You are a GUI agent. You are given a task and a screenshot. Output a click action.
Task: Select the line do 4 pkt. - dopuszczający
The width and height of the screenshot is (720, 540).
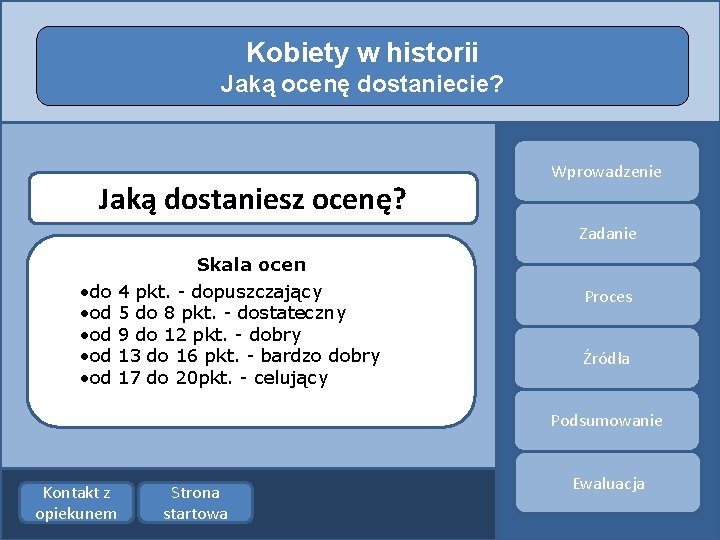point(201,292)
